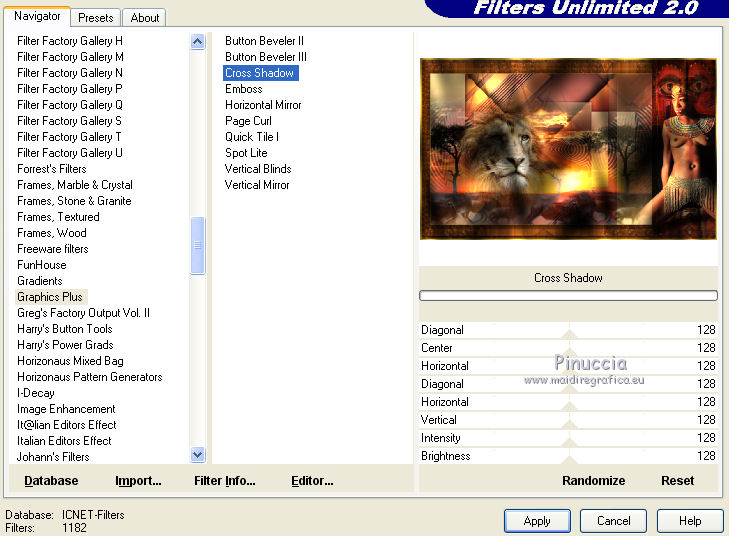This screenshot has width=729, height=536.
Task: Choose Button Beveler III filter
Action: [265, 57]
